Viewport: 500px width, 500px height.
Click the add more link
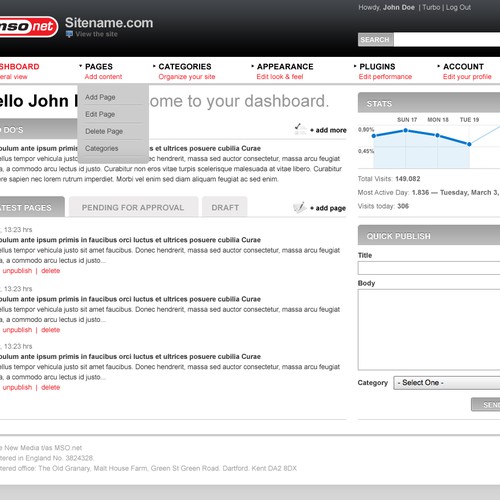329,130
